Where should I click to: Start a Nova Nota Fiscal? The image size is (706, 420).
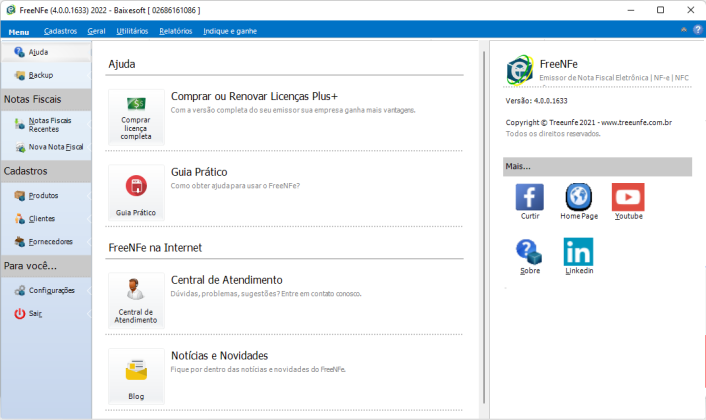pos(46,147)
